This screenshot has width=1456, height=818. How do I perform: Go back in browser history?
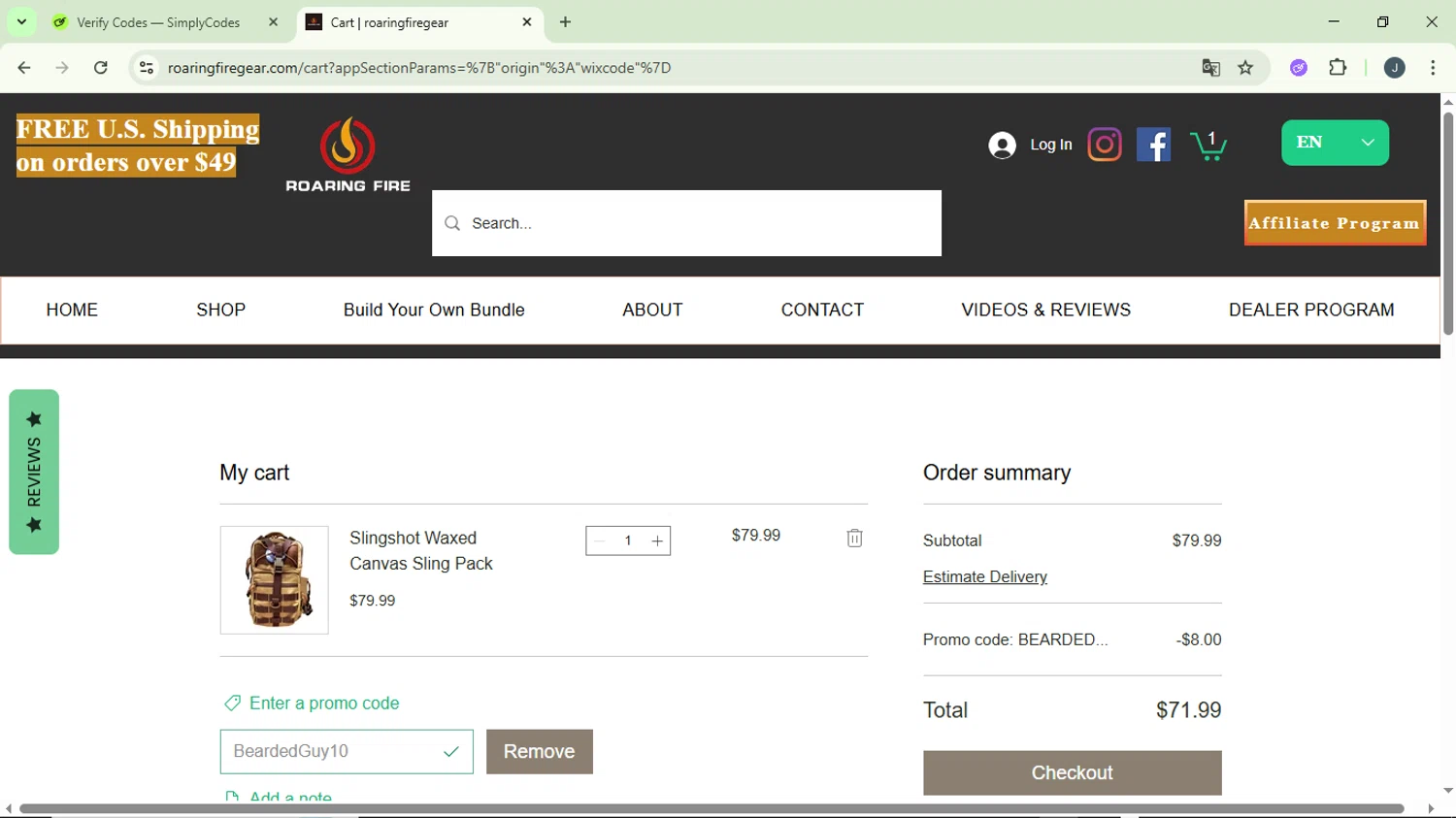[x=24, y=68]
